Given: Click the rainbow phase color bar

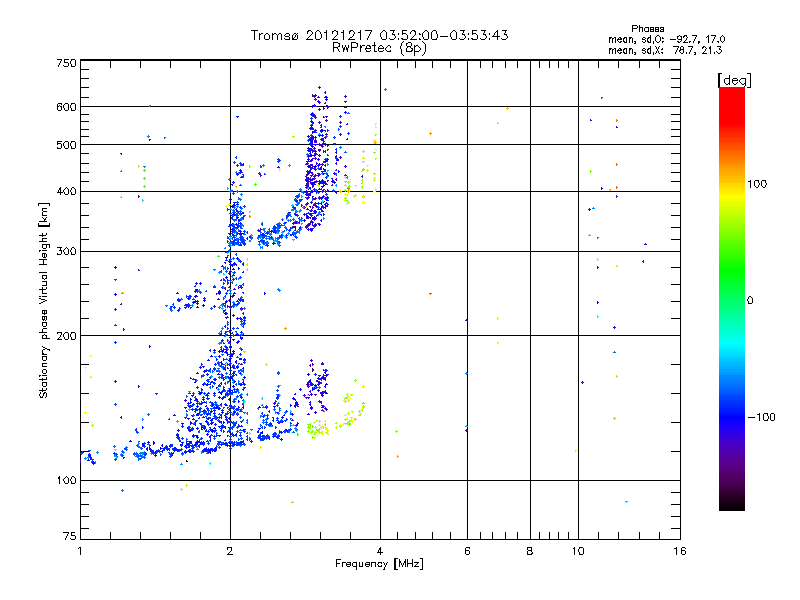Looking at the screenshot, I should (732, 298).
